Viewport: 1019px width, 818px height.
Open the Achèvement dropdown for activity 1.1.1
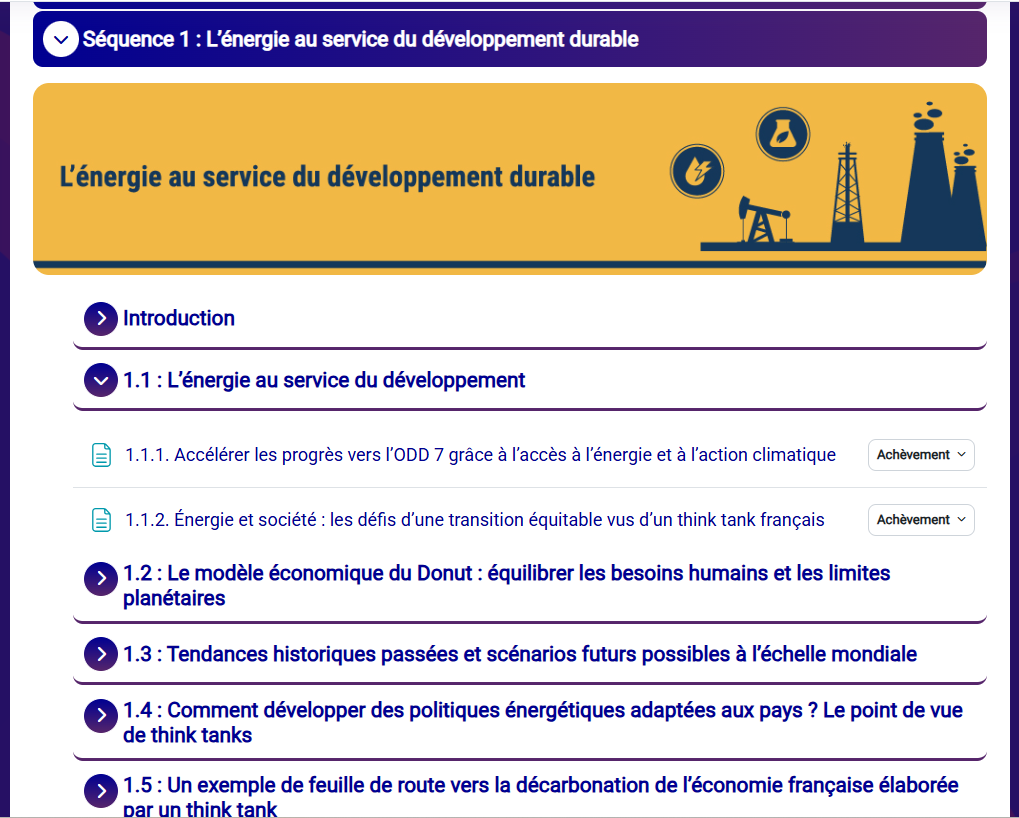pos(920,454)
